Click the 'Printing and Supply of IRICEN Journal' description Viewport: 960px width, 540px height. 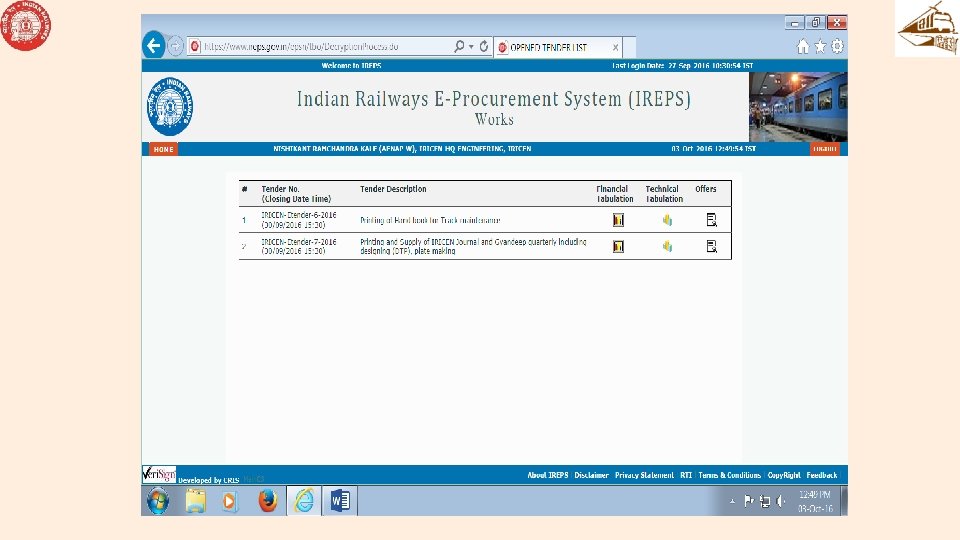coord(473,246)
